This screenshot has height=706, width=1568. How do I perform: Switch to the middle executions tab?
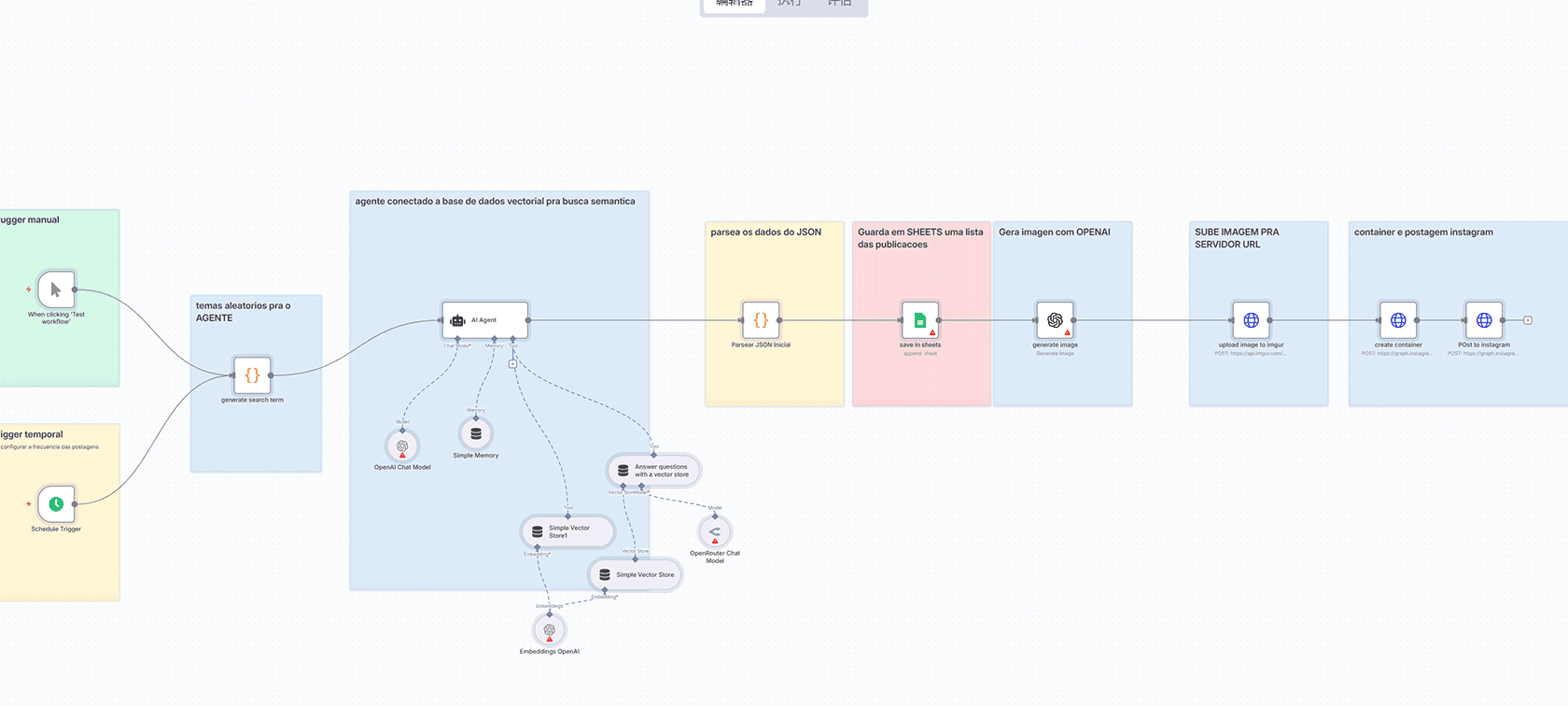789,4
